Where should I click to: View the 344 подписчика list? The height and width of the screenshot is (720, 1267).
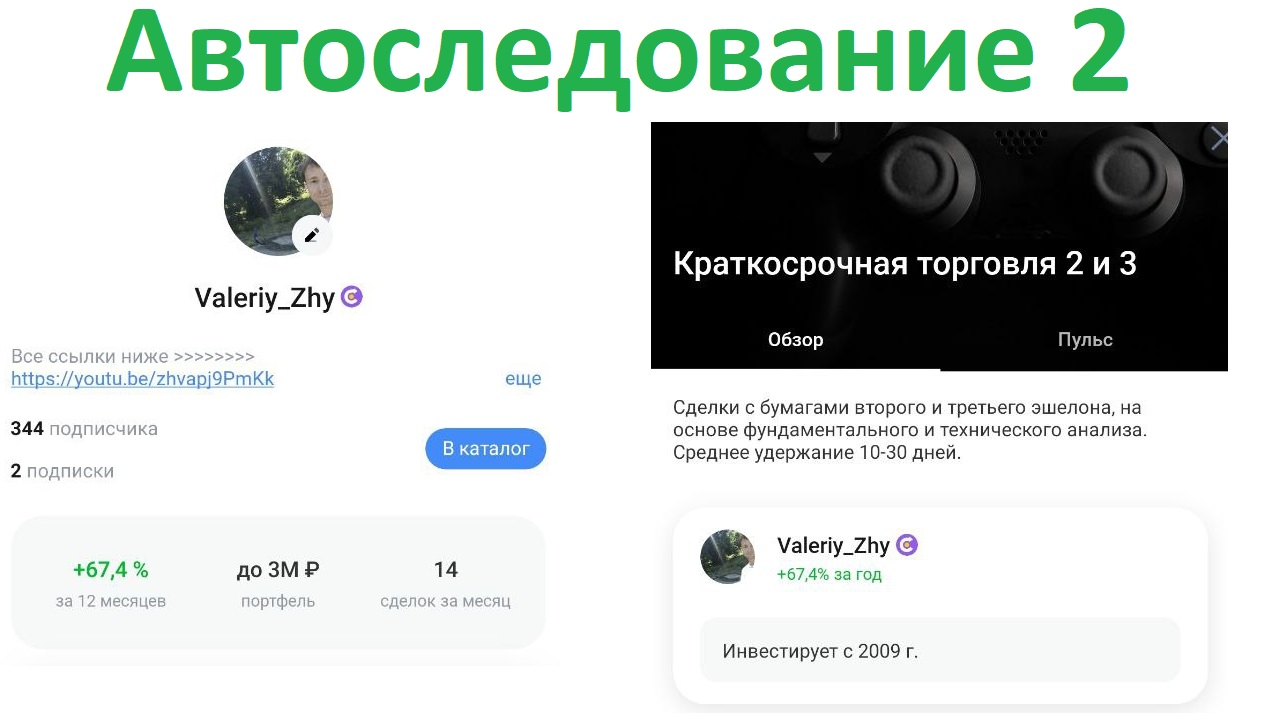coord(84,429)
